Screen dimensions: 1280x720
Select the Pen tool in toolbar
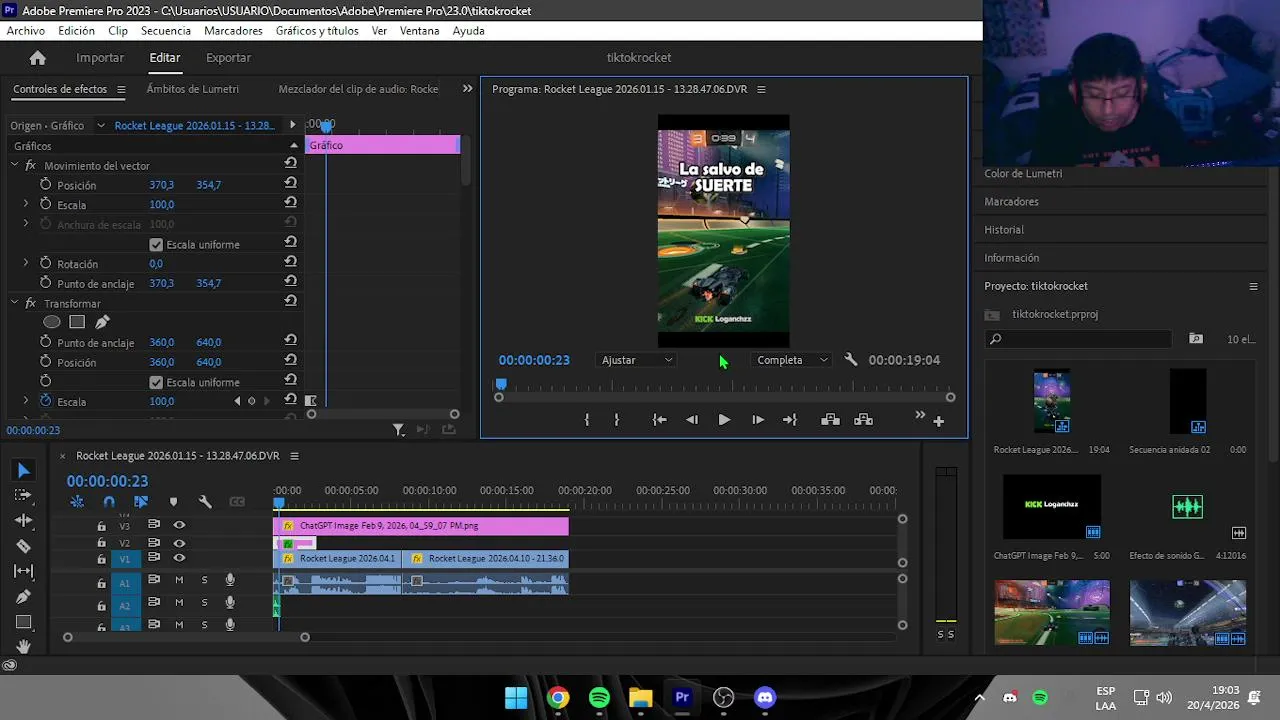pyautogui.click(x=24, y=596)
